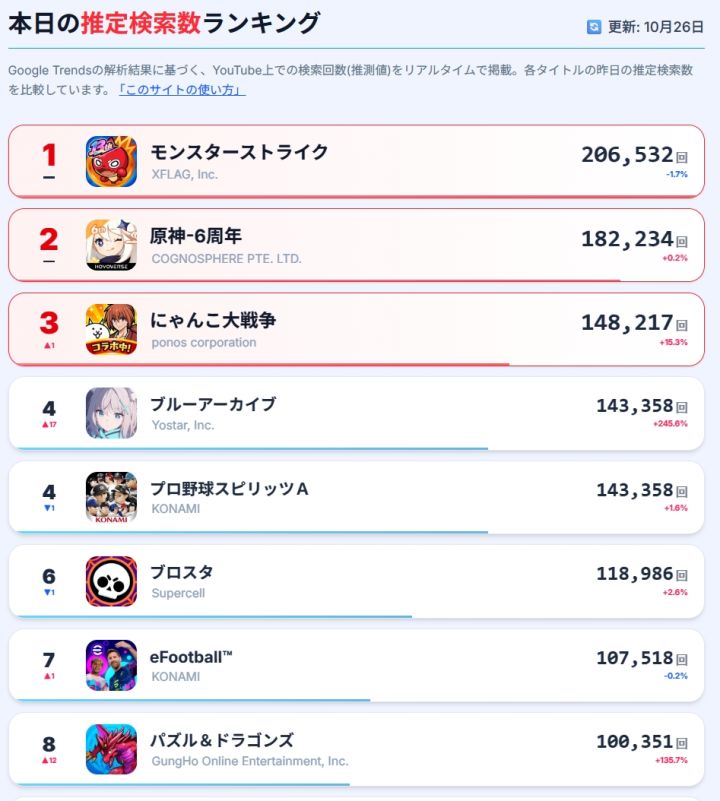Click the モンスターストライク title text
Screen dimensions: 720x801
(x=239, y=152)
